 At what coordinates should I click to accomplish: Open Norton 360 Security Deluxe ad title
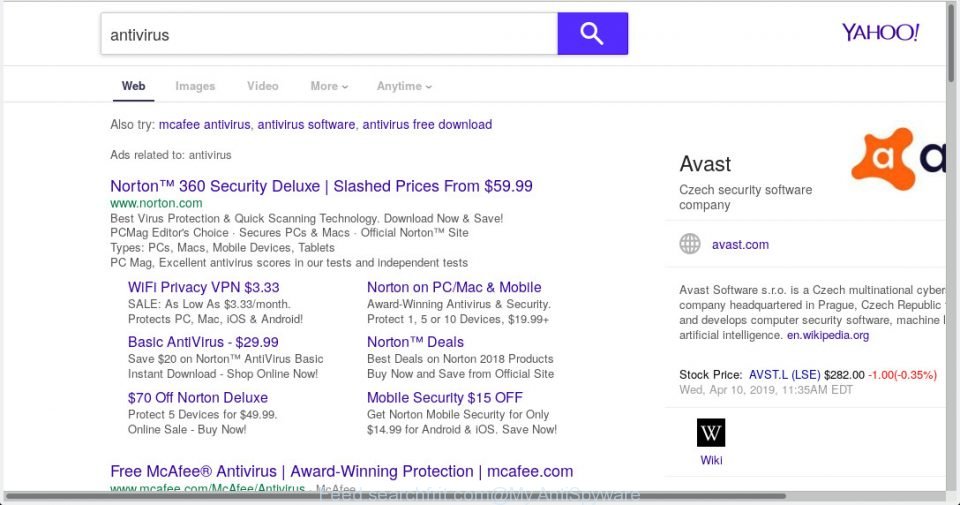click(x=321, y=186)
